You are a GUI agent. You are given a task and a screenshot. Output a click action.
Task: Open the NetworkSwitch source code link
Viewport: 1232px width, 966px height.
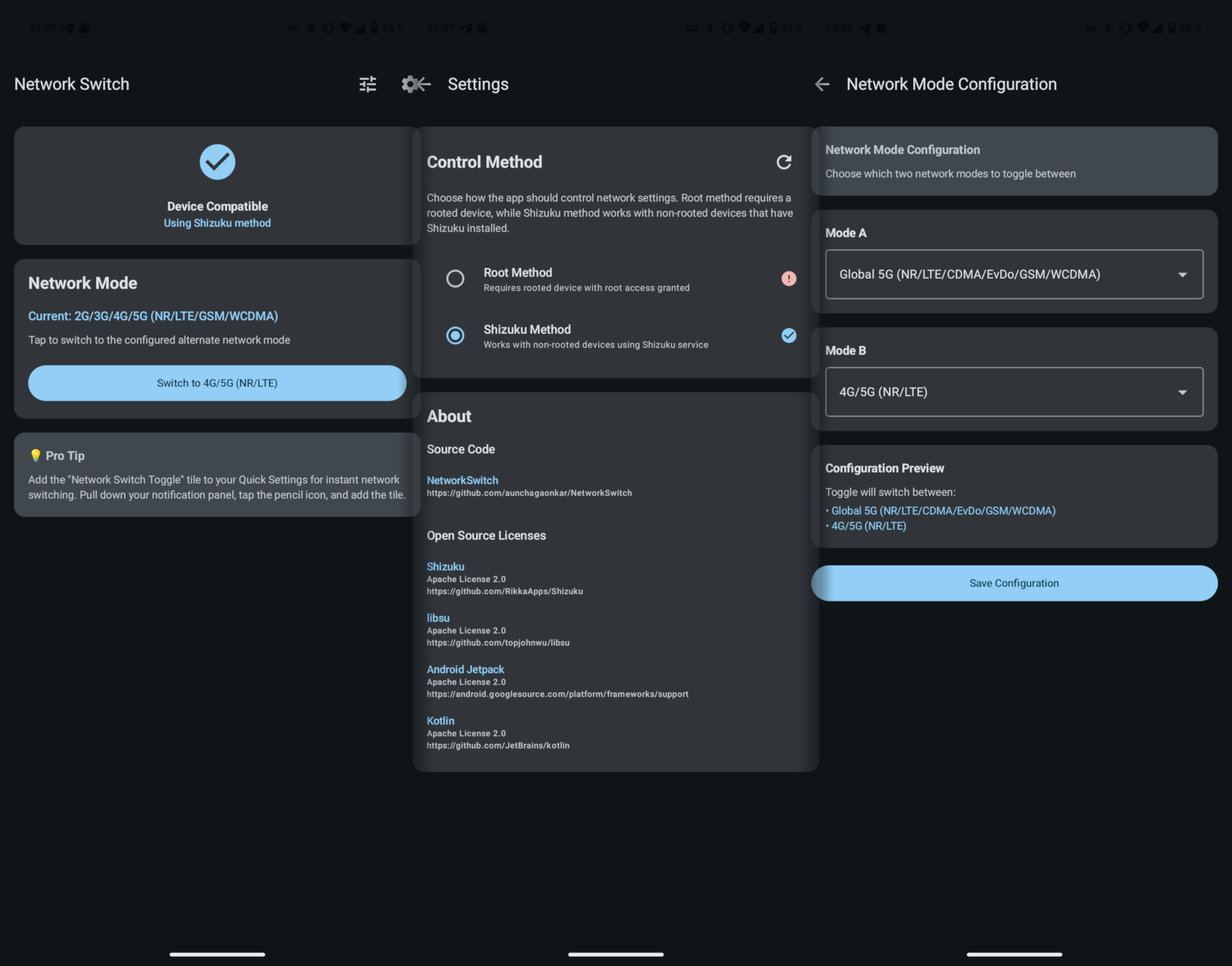[462, 480]
